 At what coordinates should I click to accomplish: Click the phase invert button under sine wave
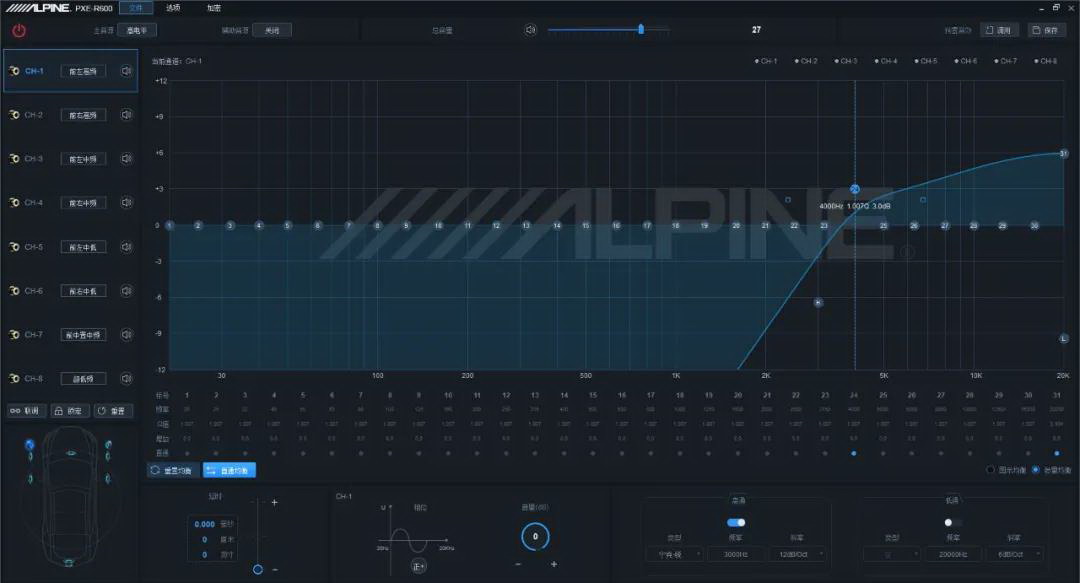(x=418, y=566)
